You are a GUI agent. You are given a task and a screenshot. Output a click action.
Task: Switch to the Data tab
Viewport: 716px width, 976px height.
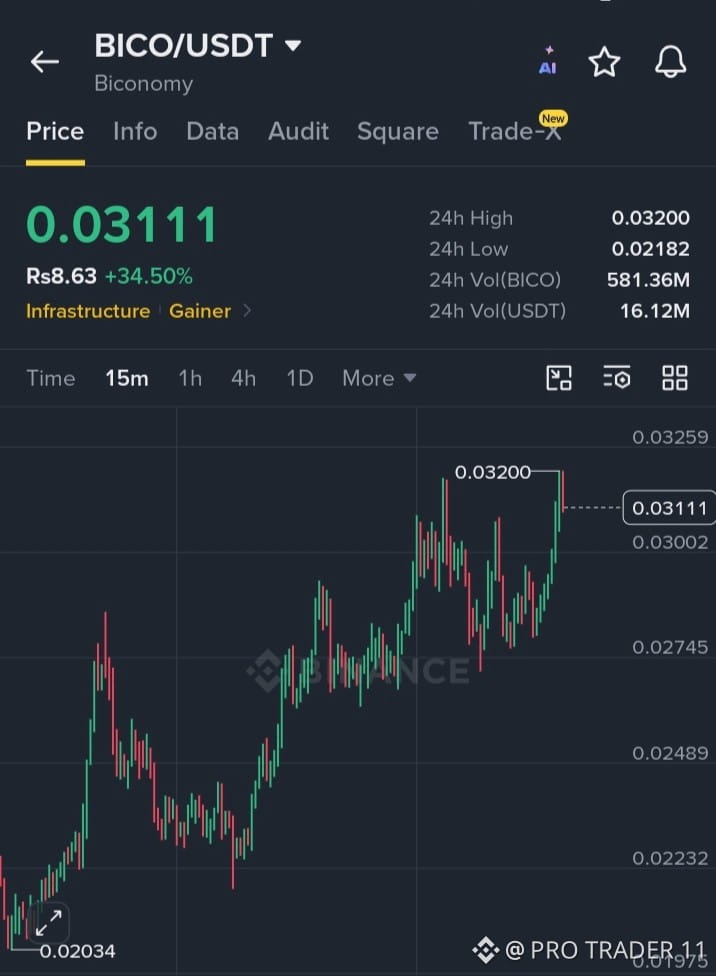(212, 131)
